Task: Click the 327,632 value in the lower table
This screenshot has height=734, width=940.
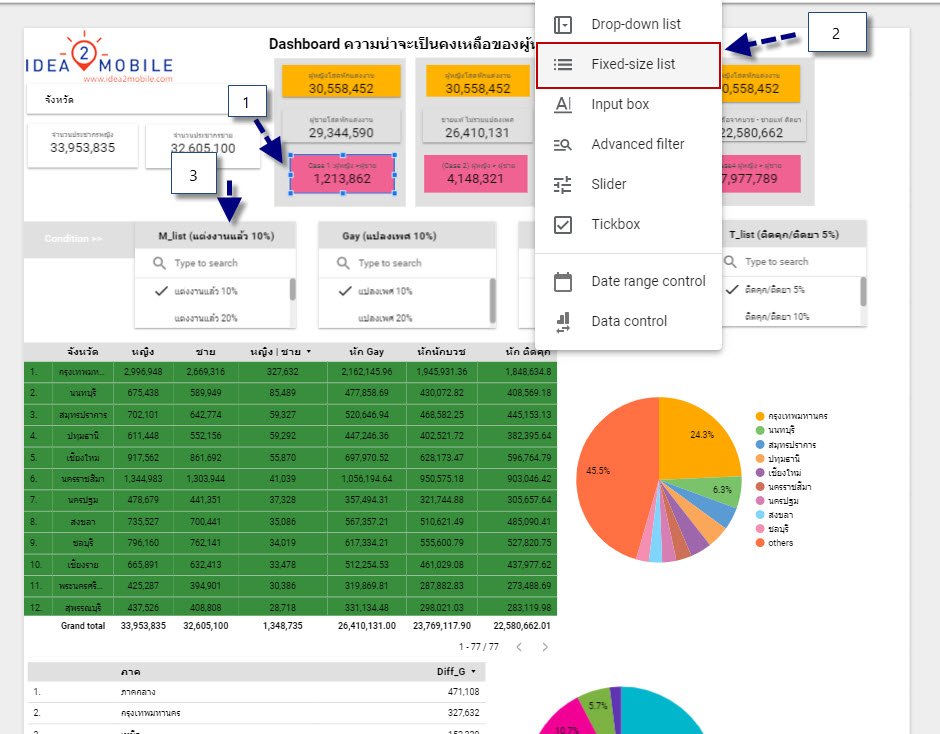Action: pos(463,713)
